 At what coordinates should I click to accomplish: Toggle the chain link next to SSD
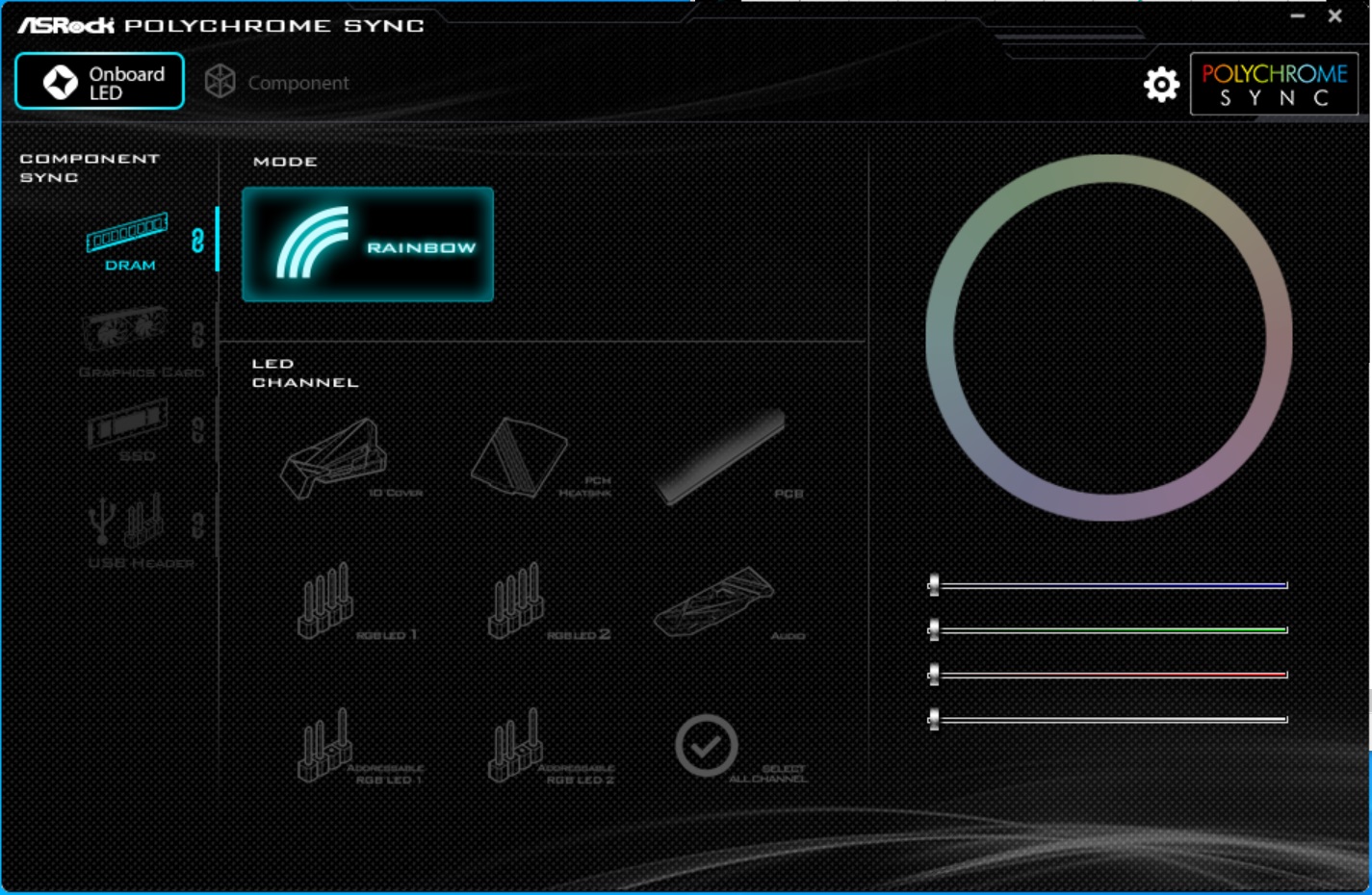197,429
